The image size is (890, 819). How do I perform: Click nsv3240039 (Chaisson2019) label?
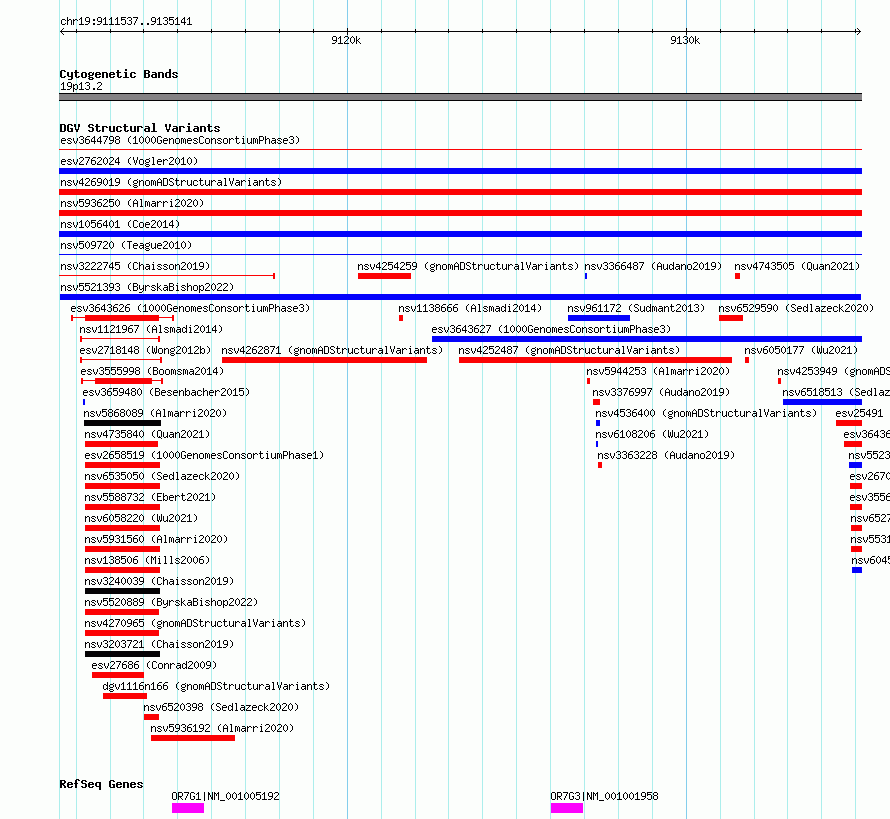tap(159, 581)
